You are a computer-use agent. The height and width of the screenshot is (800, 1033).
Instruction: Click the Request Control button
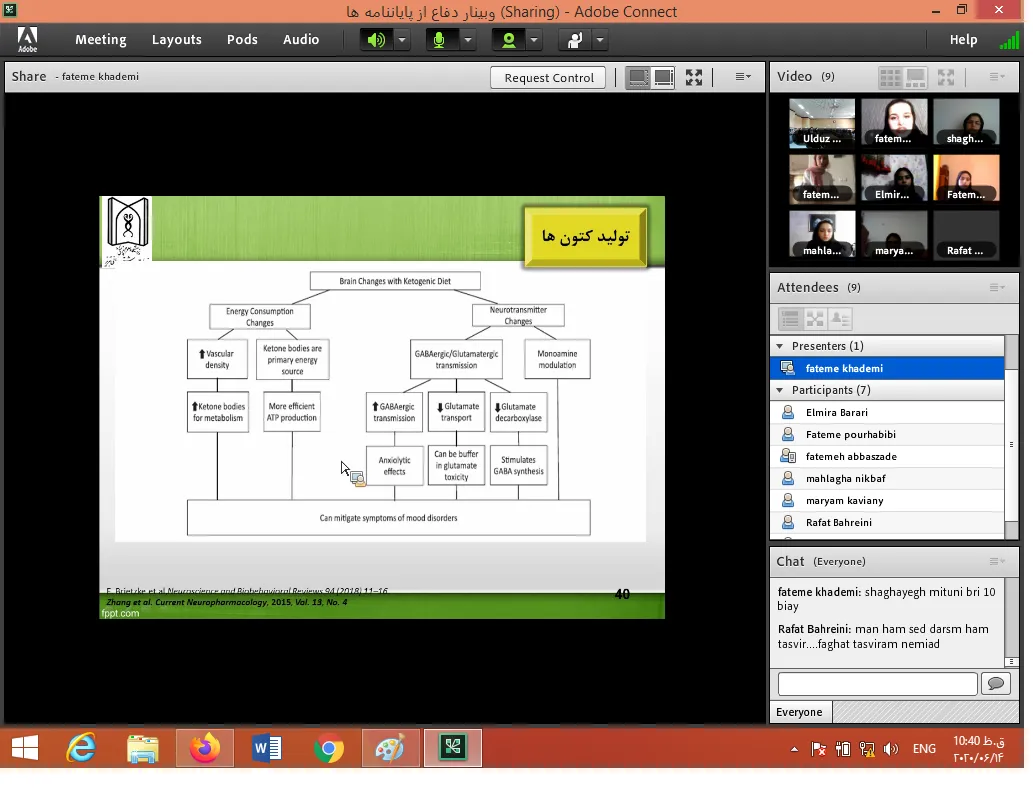point(549,78)
